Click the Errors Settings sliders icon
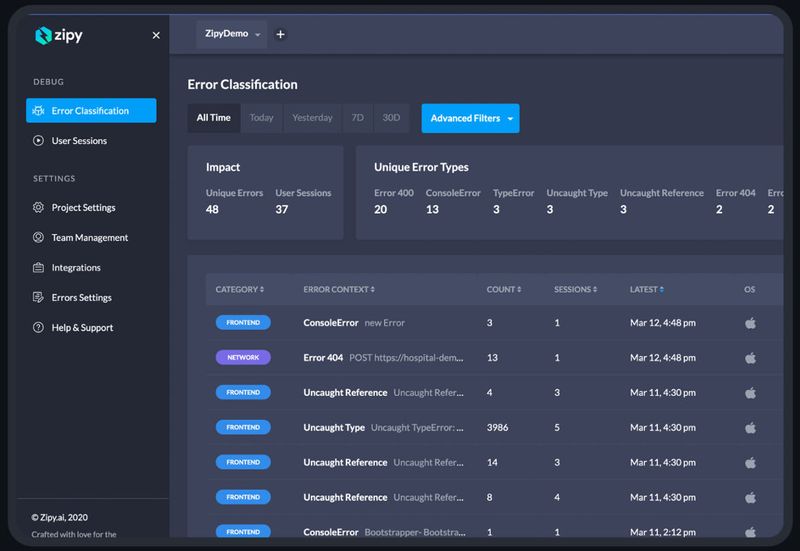Viewport: 800px width, 551px height. pos(38,298)
